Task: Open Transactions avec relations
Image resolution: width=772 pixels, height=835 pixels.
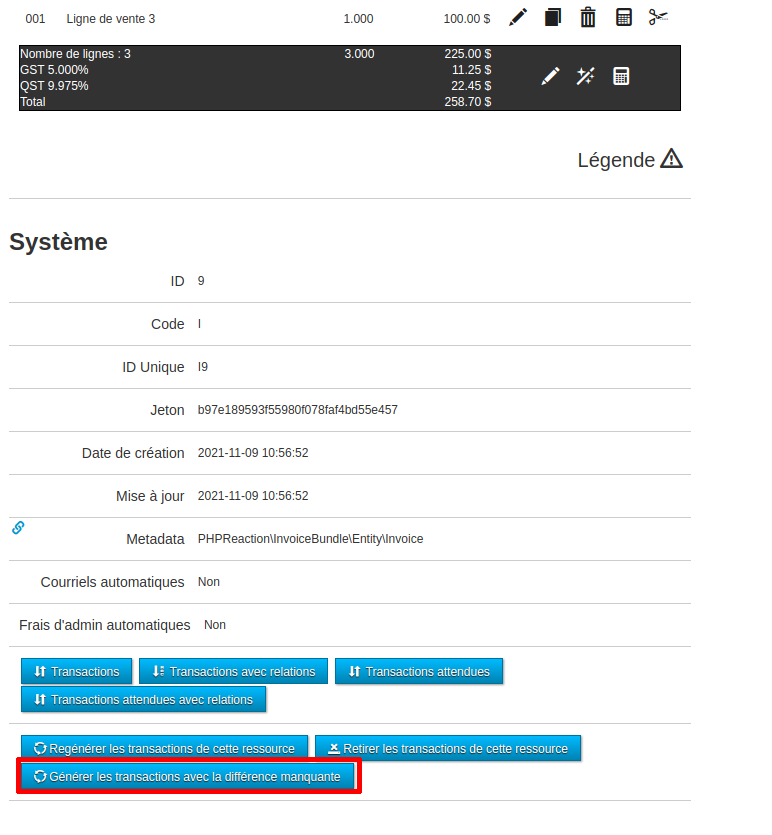Action: pos(234,671)
